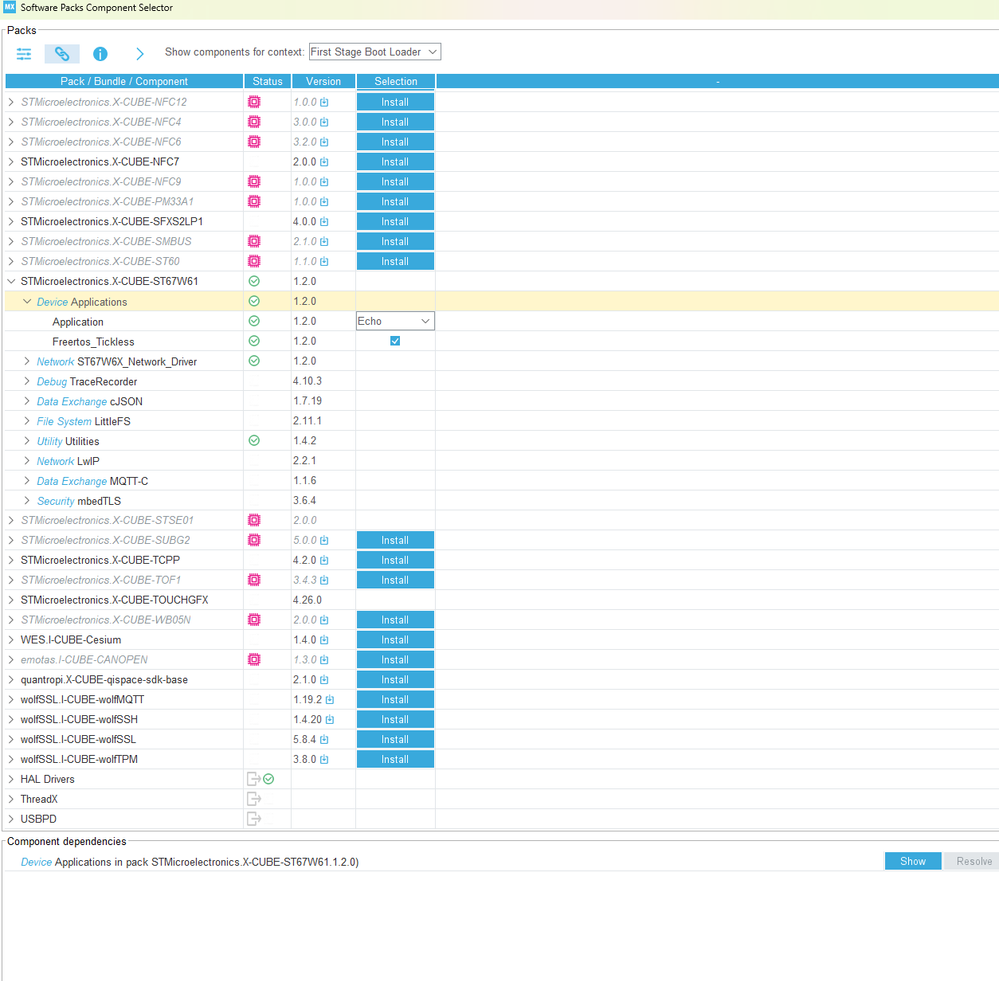Expand the wolfSSL.I-CUBE-wolfMQTT pack
Image resolution: width=999 pixels, height=981 pixels.
click(11, 699)
